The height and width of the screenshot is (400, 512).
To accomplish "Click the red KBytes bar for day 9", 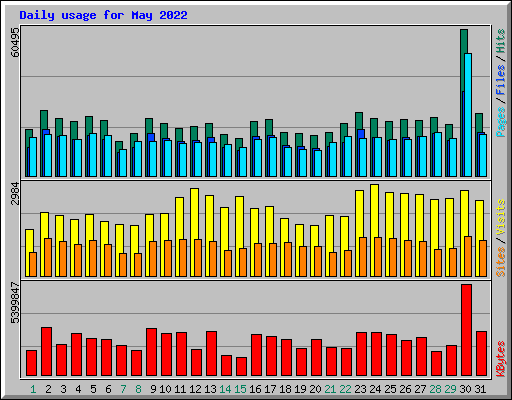I will pos(151,352).
